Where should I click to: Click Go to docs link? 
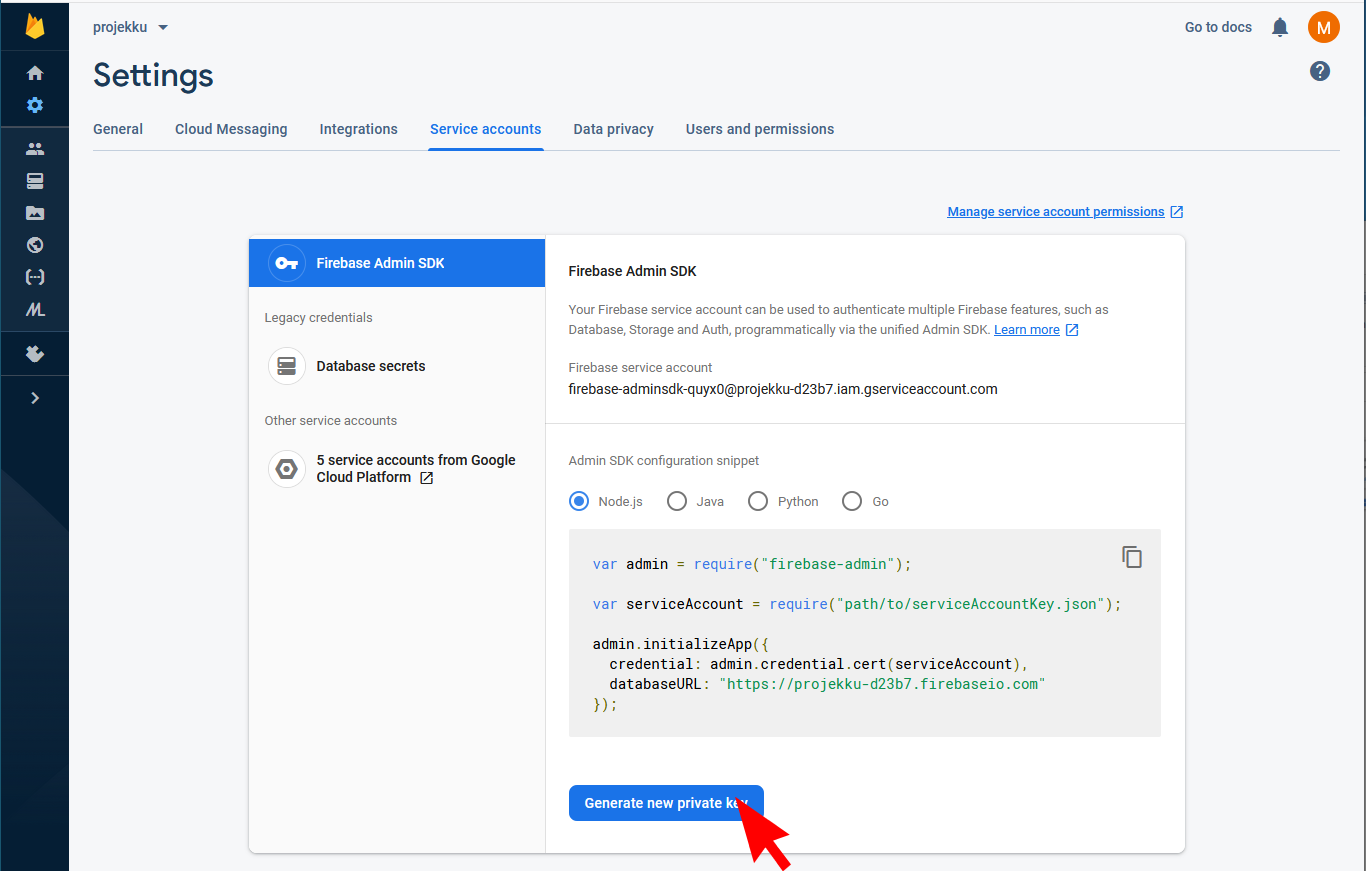tap(1218, 27)
